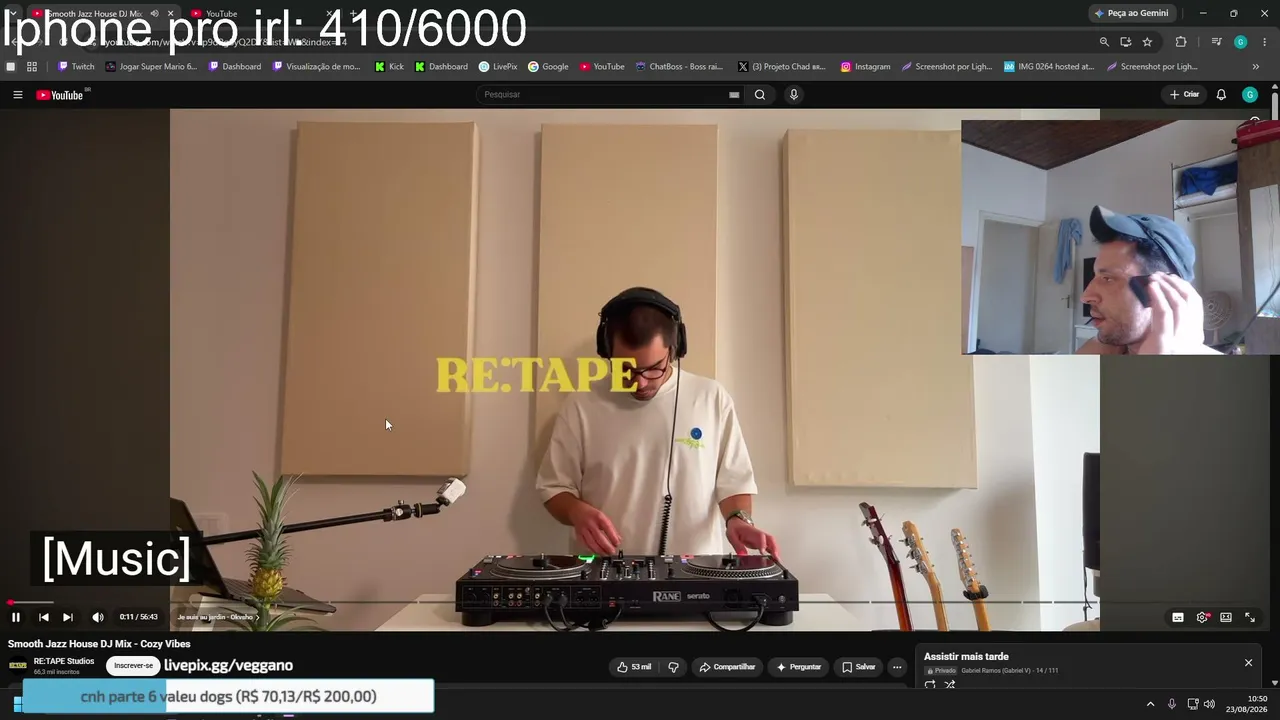The height and width of the screenshot is (720, 1280).
Task: Click the Salvar button
Action: [x=859, y=667]
